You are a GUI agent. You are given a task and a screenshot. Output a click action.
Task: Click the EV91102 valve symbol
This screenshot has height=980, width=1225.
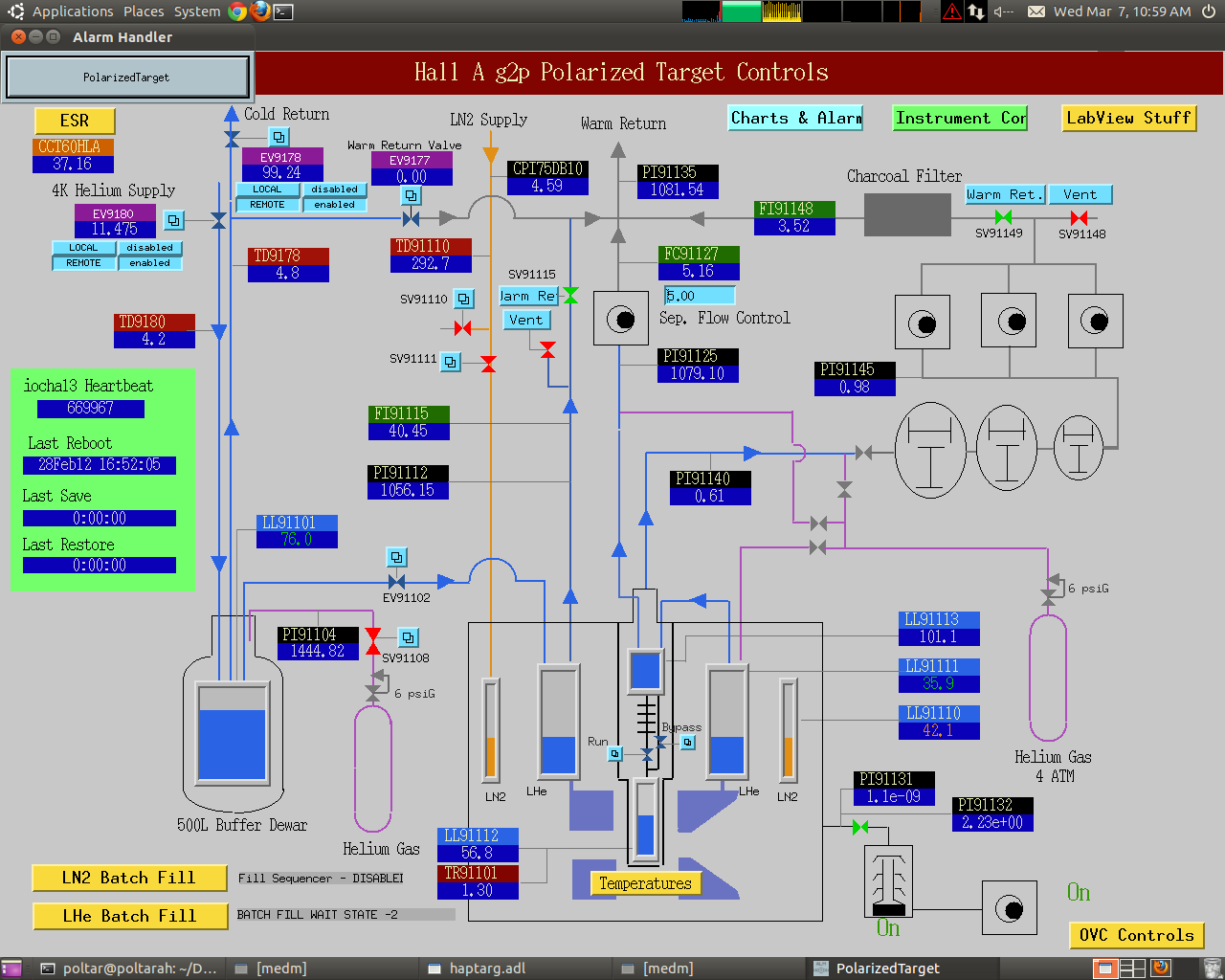tap(396, 582)
